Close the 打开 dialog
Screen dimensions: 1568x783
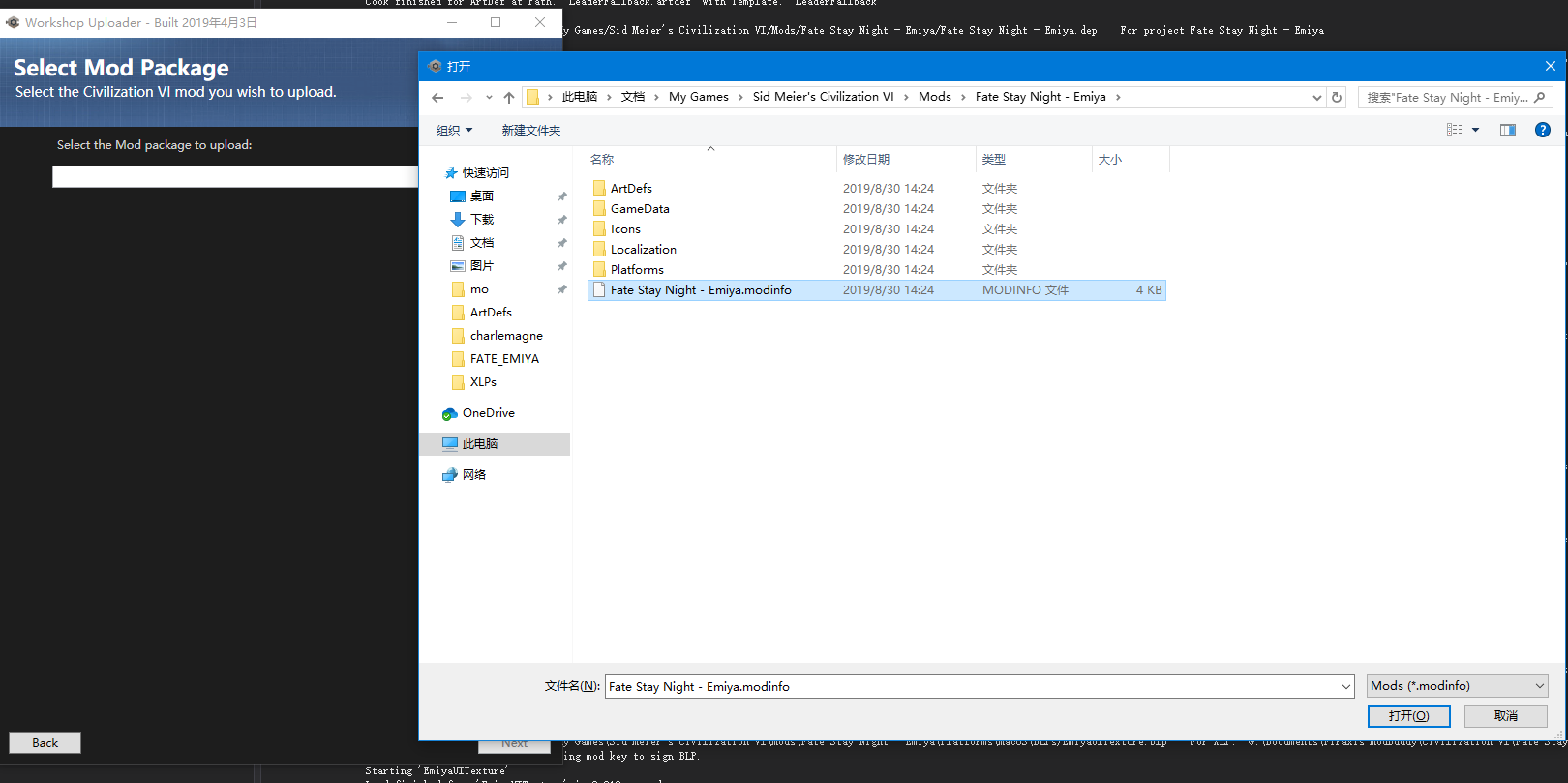[1550, 66]
